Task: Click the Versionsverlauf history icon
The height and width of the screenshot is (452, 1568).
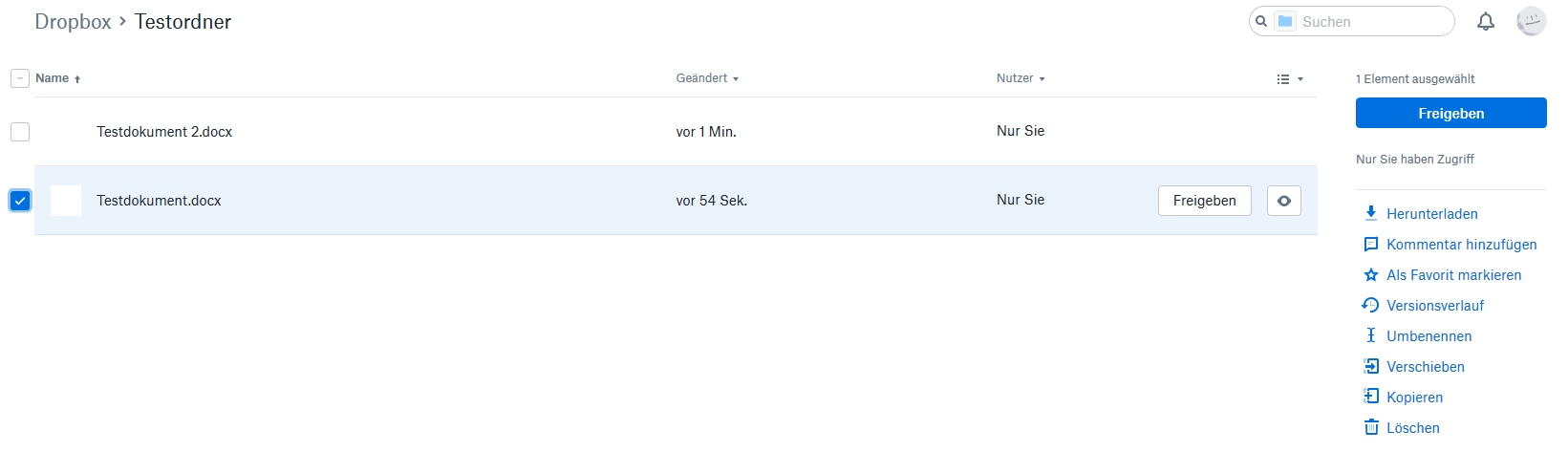Action: 1371,306
